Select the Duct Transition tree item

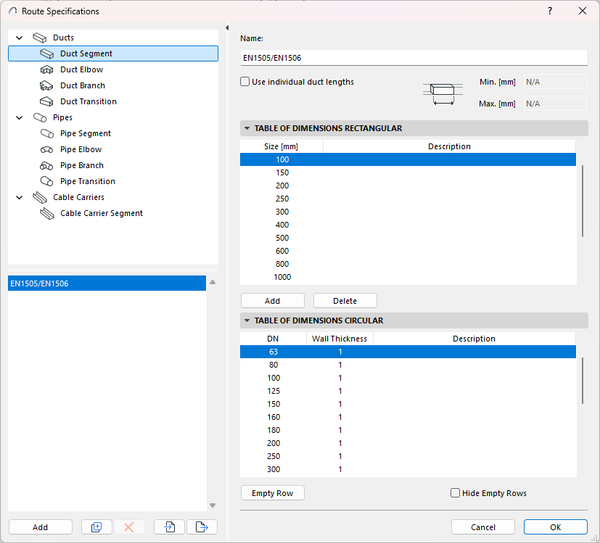tap(88, 102)
